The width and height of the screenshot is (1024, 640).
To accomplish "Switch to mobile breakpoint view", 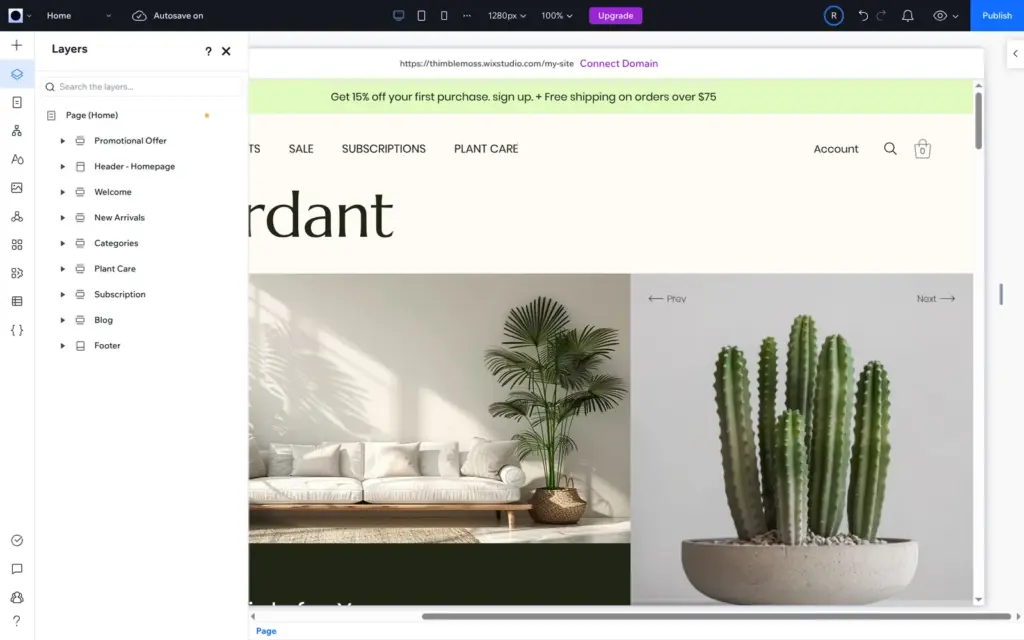I will coord(444,16).
